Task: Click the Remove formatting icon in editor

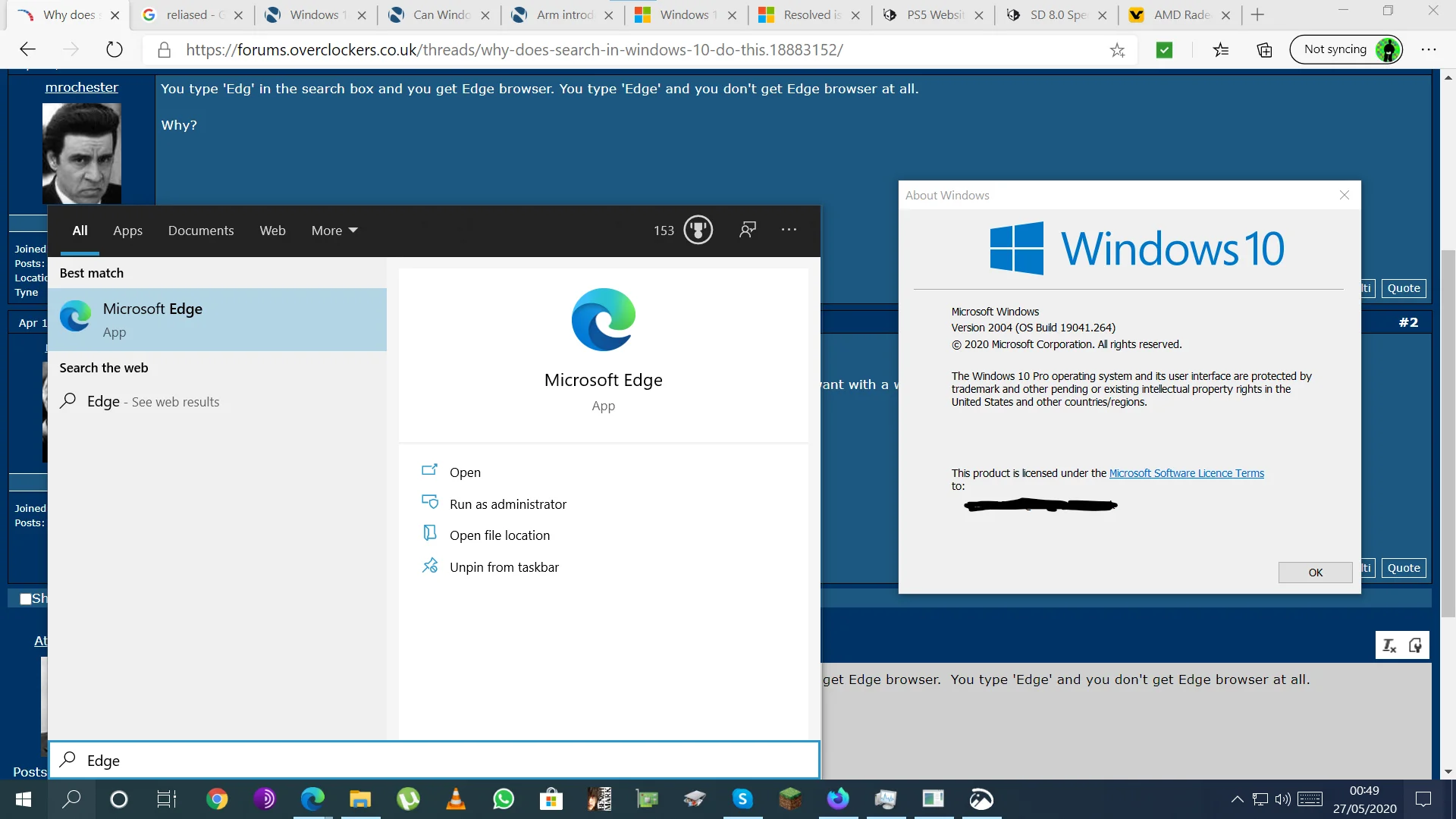Action: pos(1389,645)
